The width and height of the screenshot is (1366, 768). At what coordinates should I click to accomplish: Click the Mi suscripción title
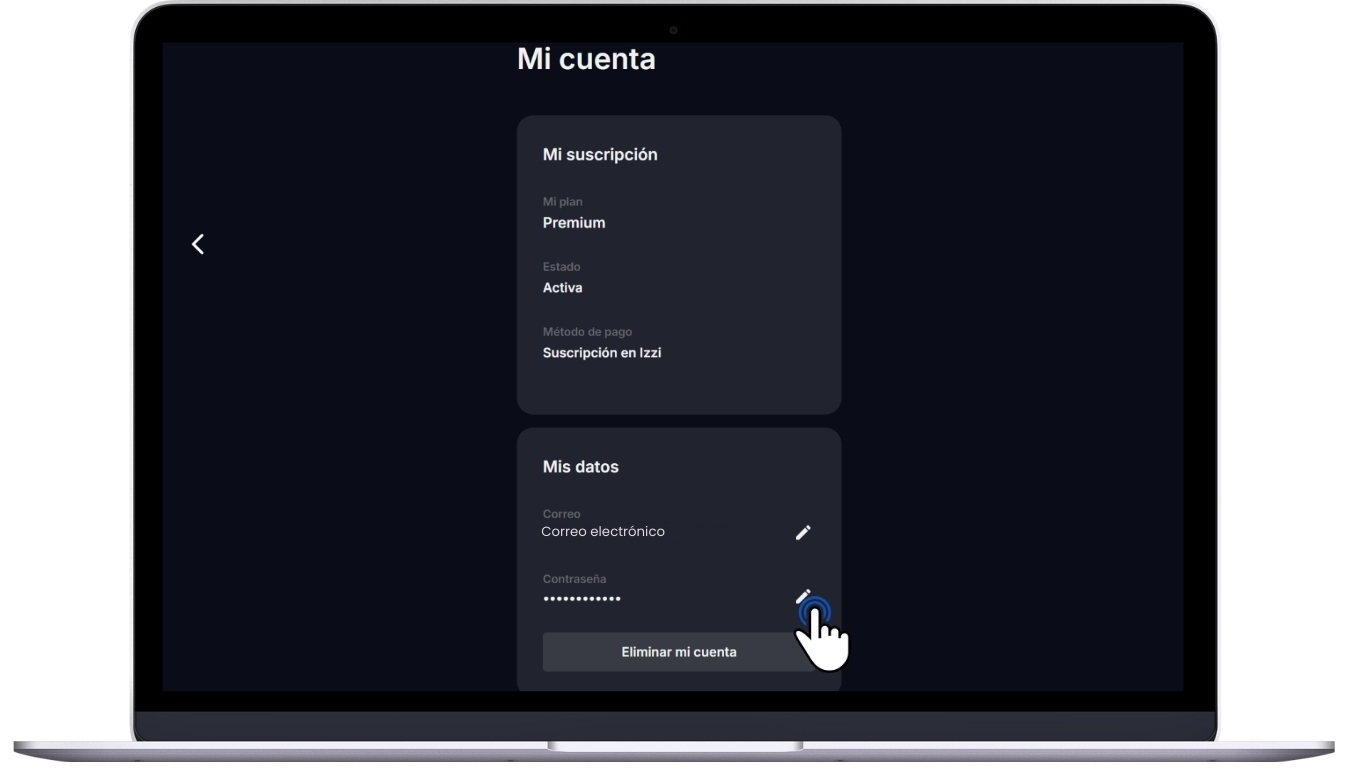pyautogui.click(x=600, y=155)
